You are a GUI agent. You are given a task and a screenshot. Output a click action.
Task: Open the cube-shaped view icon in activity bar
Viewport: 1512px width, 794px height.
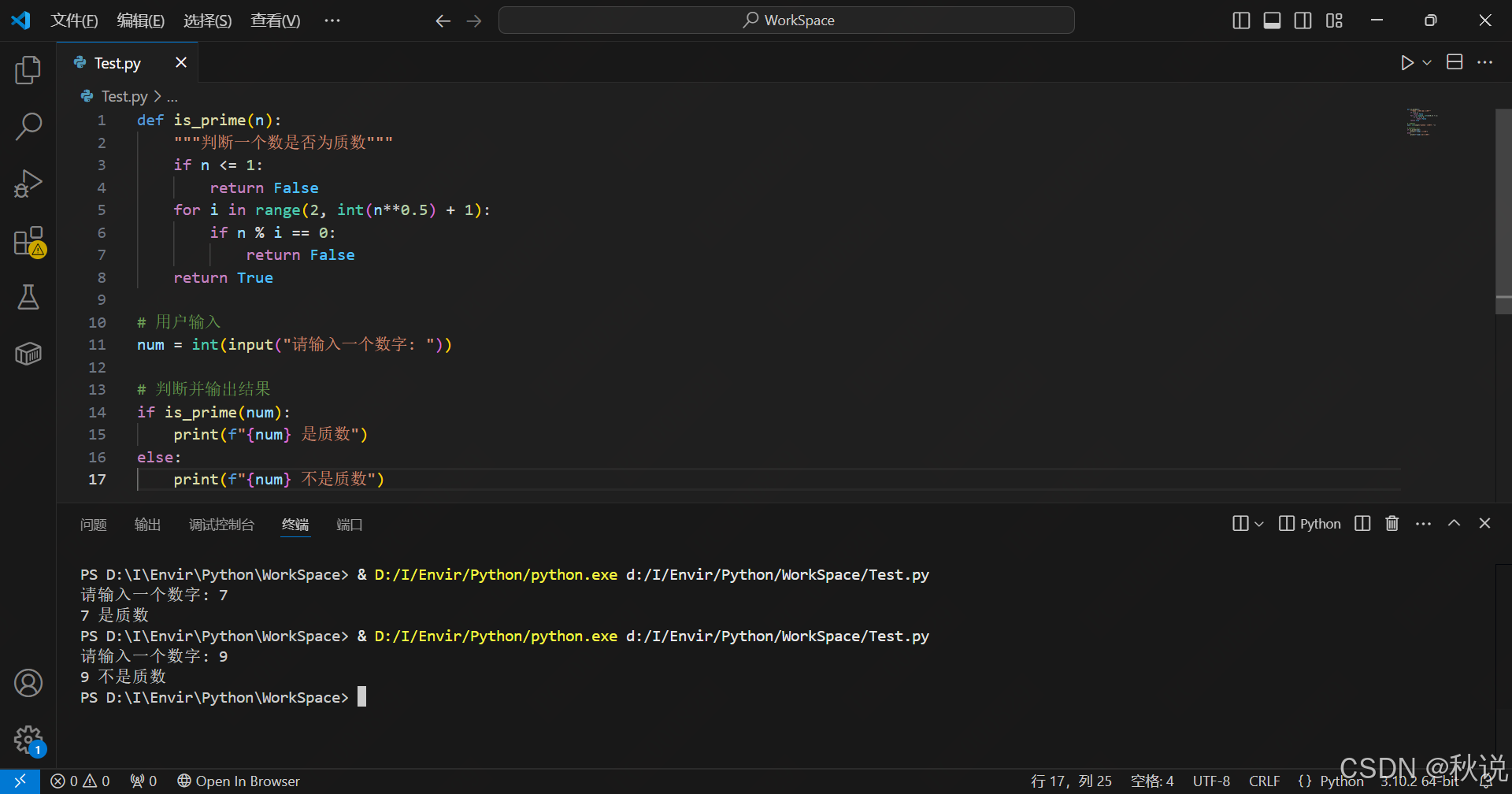point(28,354)
